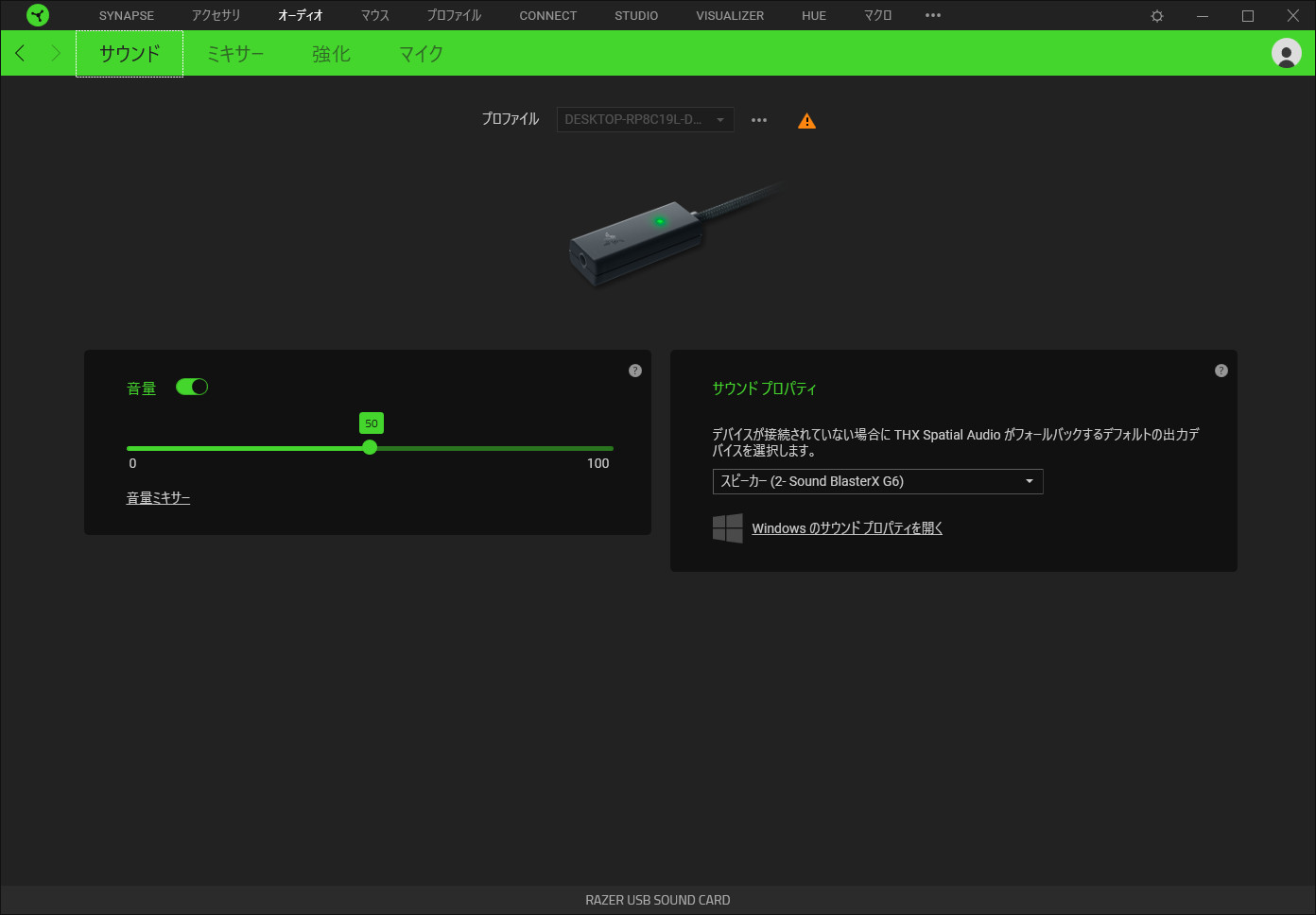Expand the DESKTOP-RP8C19L profile dropdown
1316x915 pixels.
(x=646, y=120)
